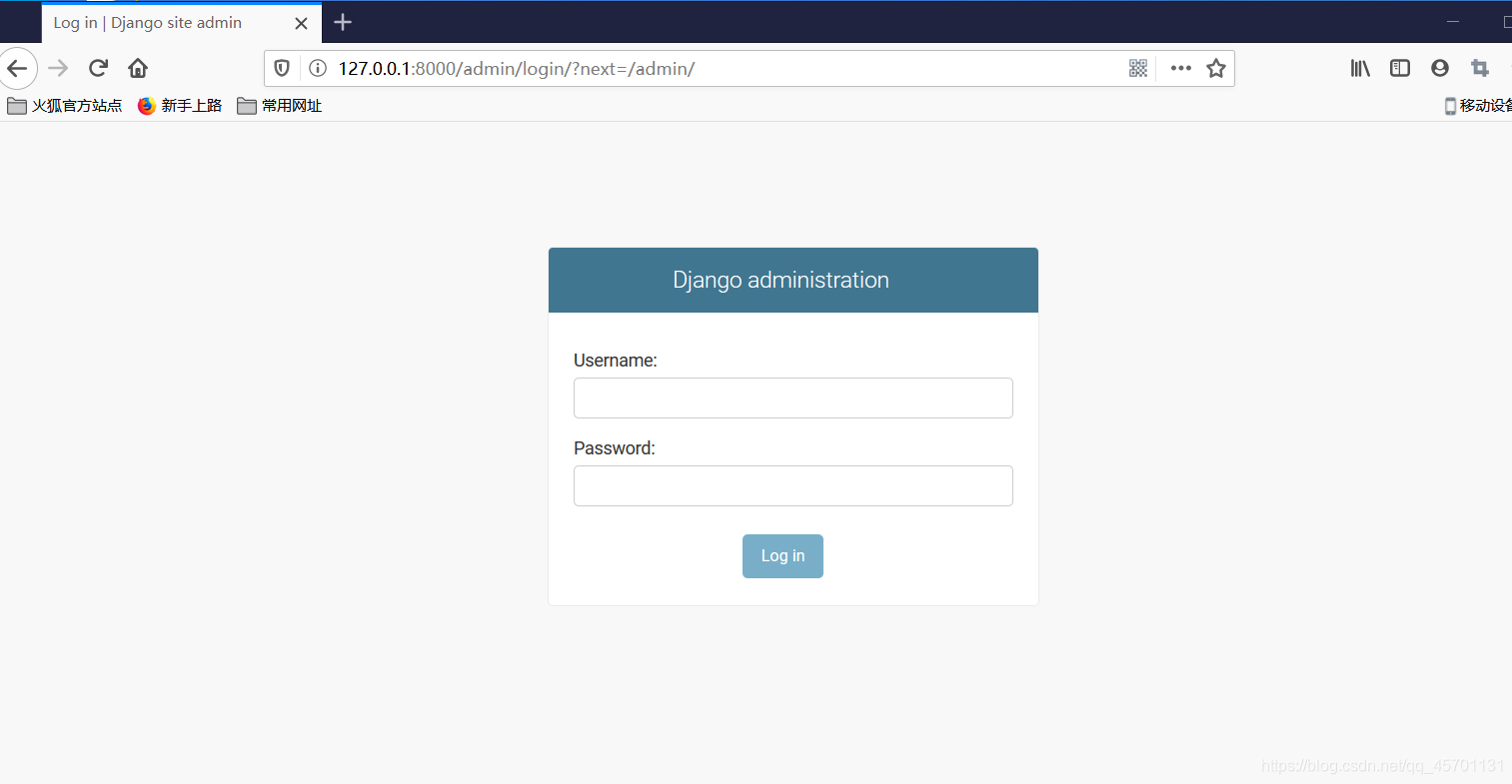
Task: Open tracking protection shield icon
Action: click(282, 68)
